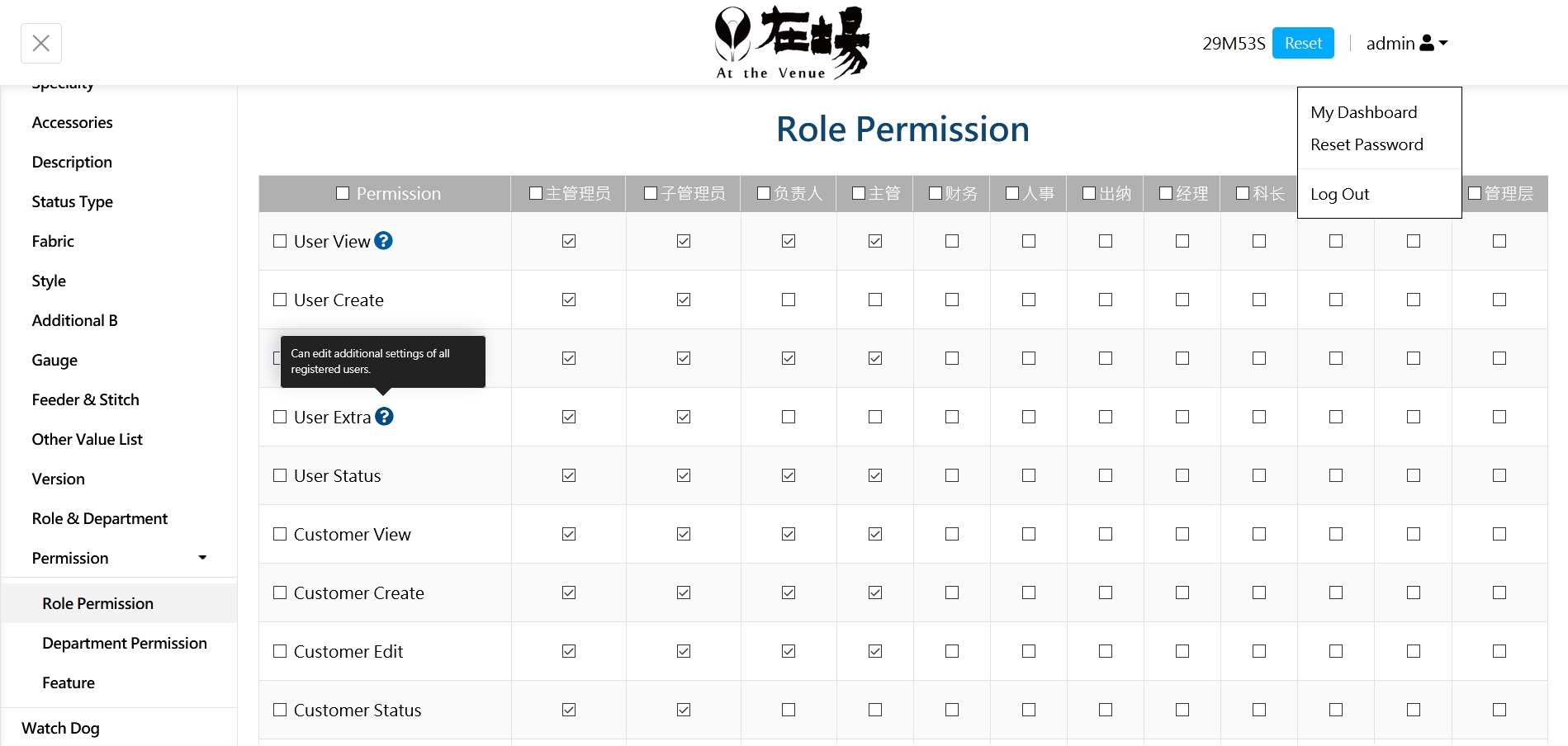
Task: Select My Dashboard from user menu
Action: pos(1363,112)
